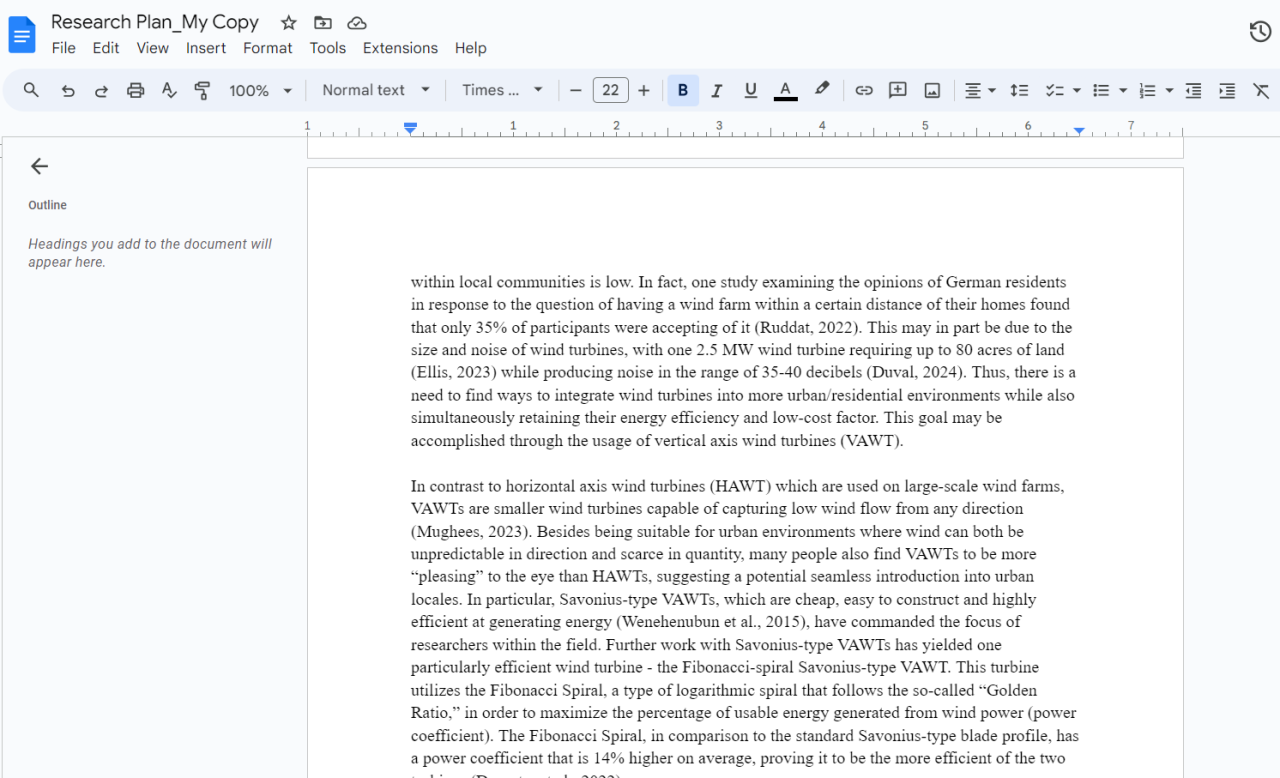
Task: Toggle Underline formatting
Action: (x=751, y=91)
